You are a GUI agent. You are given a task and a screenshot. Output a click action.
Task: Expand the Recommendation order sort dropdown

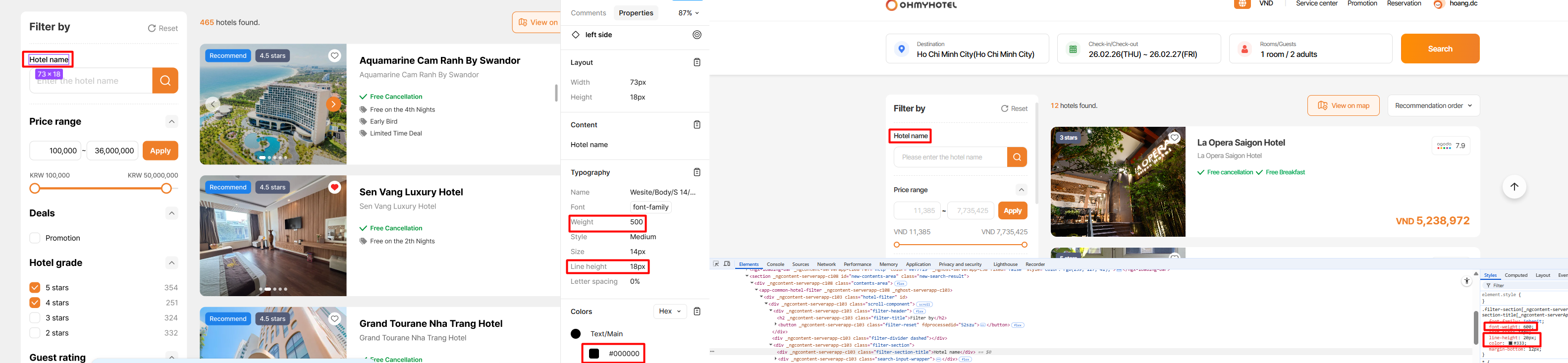pos(1433,106)
